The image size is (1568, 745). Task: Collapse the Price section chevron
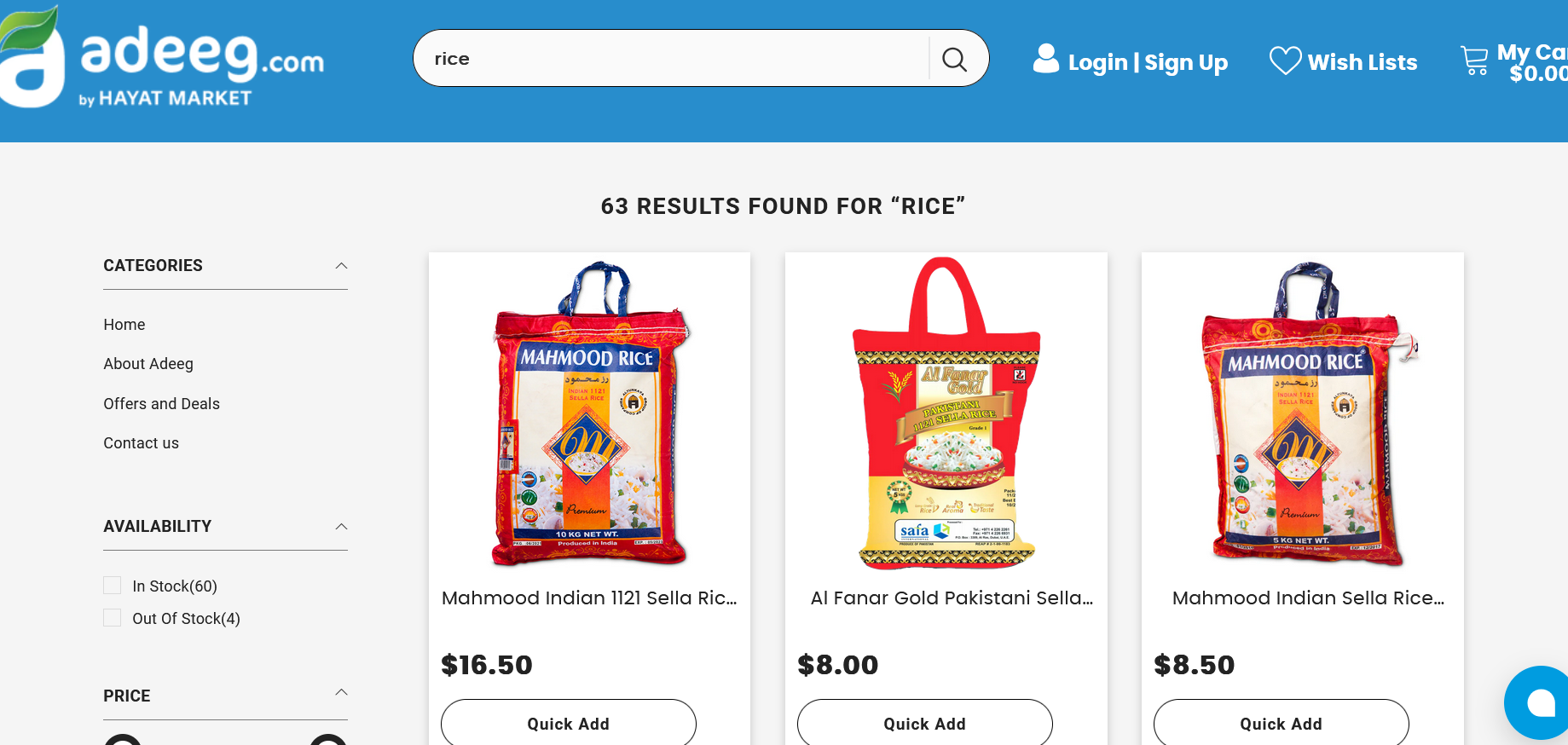tap(341, 692)
